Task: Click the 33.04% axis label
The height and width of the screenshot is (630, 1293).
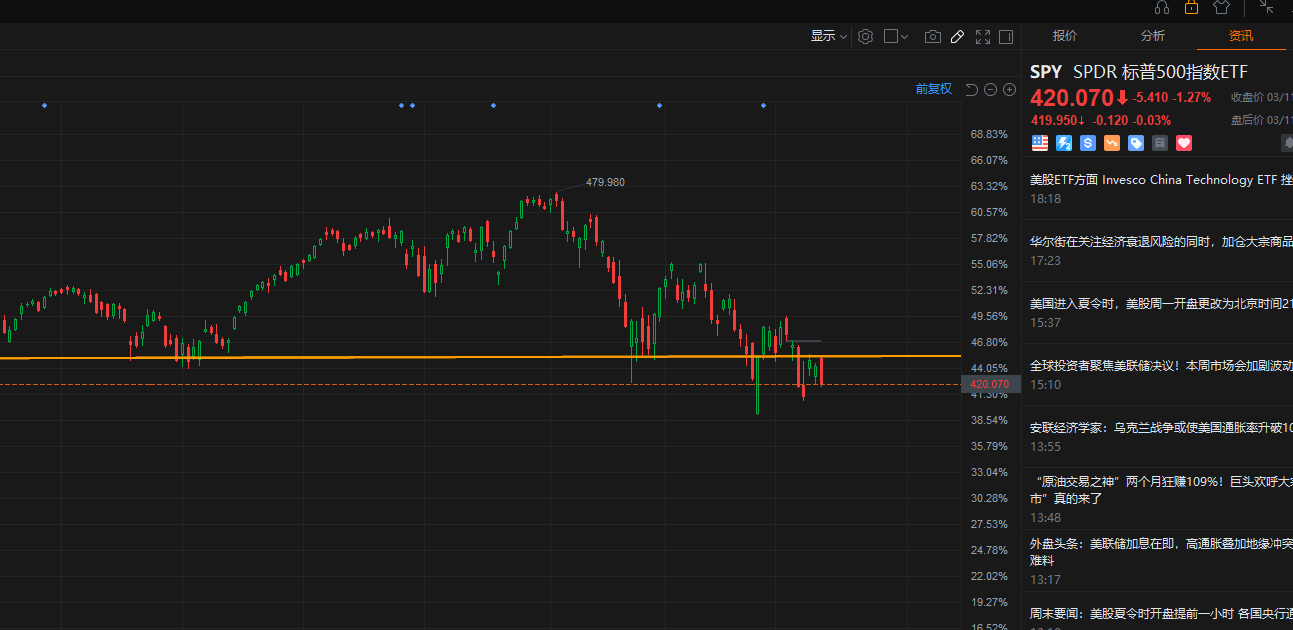Action: click(x=989, y=472)
